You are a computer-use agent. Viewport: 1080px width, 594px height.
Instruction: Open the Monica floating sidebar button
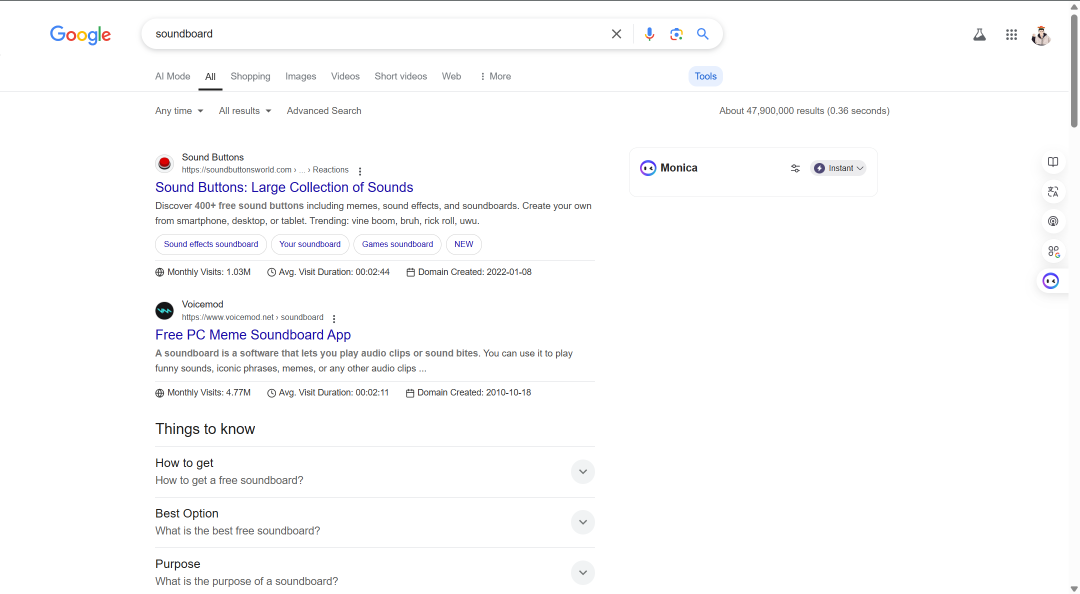pyautogui.click(x=1051, y=280)
